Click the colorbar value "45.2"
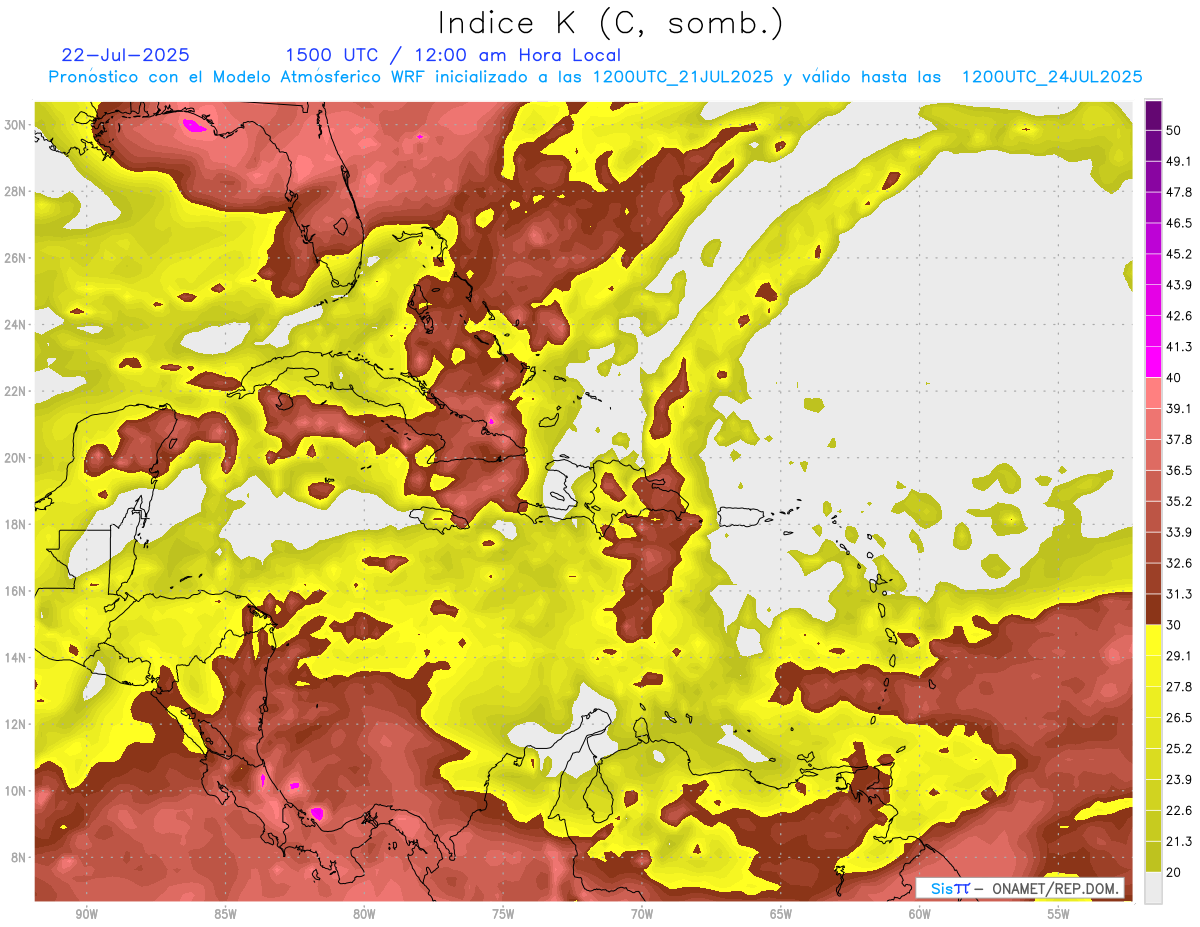The height and width of the screenshot is (927, 1200). 1179,254
